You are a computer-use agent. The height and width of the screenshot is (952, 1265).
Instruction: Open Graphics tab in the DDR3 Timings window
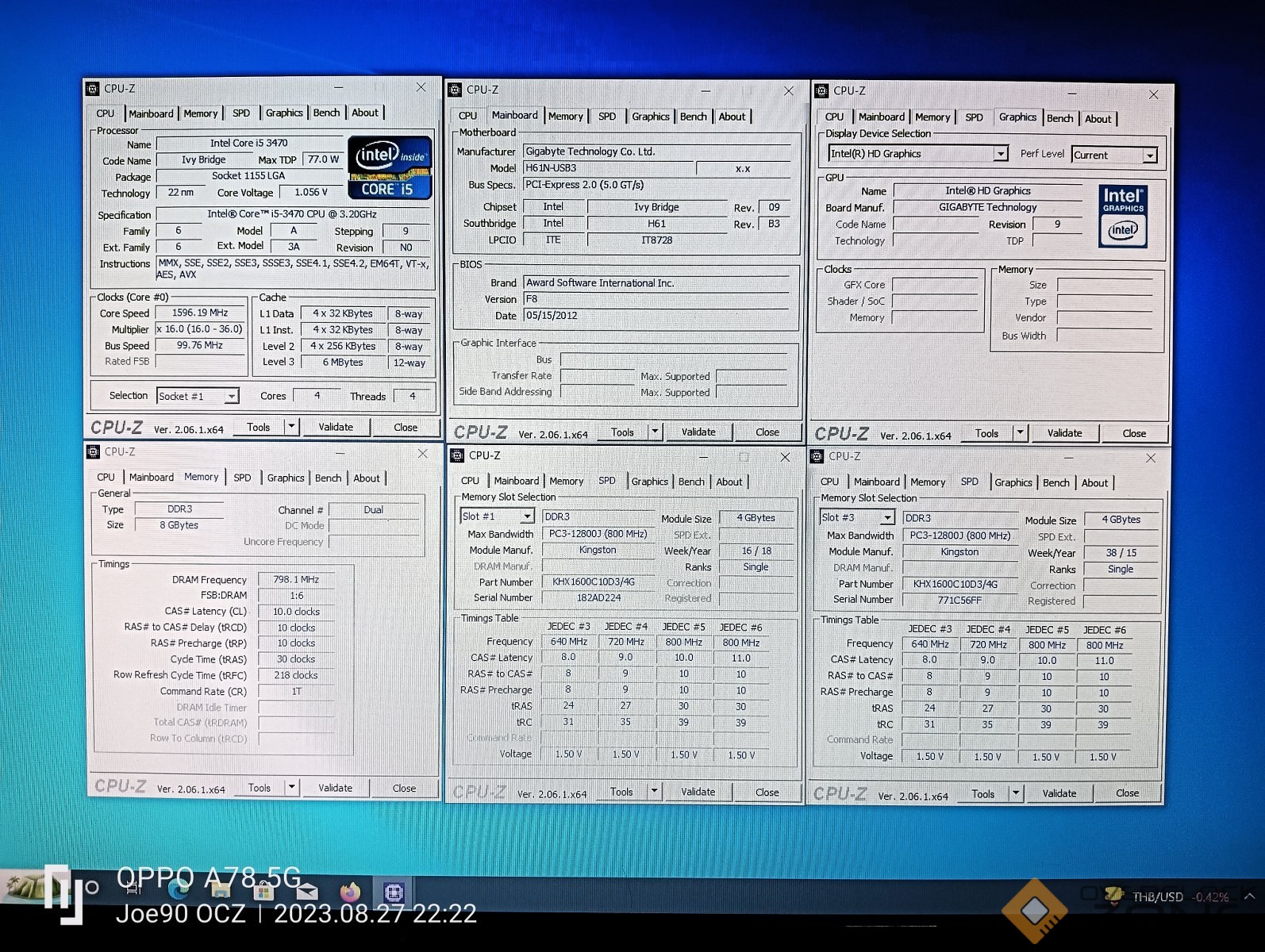[286, 478]
